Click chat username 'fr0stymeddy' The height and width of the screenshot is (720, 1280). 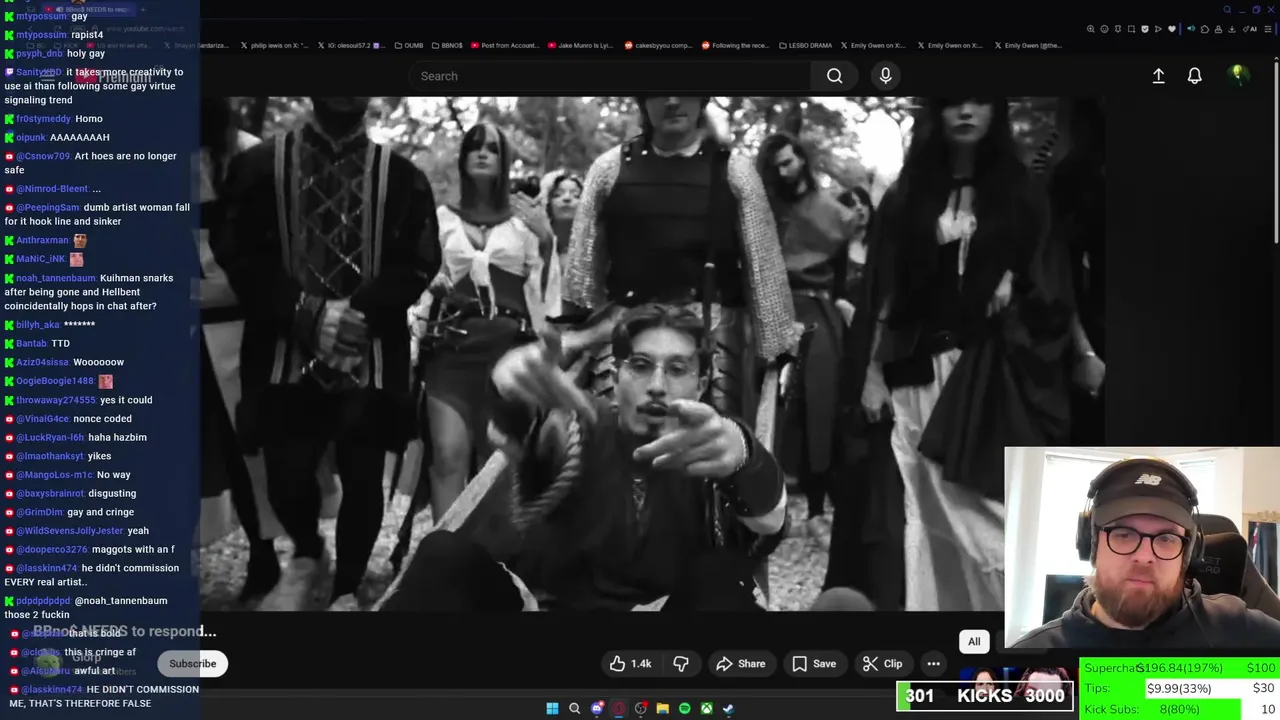43,119
